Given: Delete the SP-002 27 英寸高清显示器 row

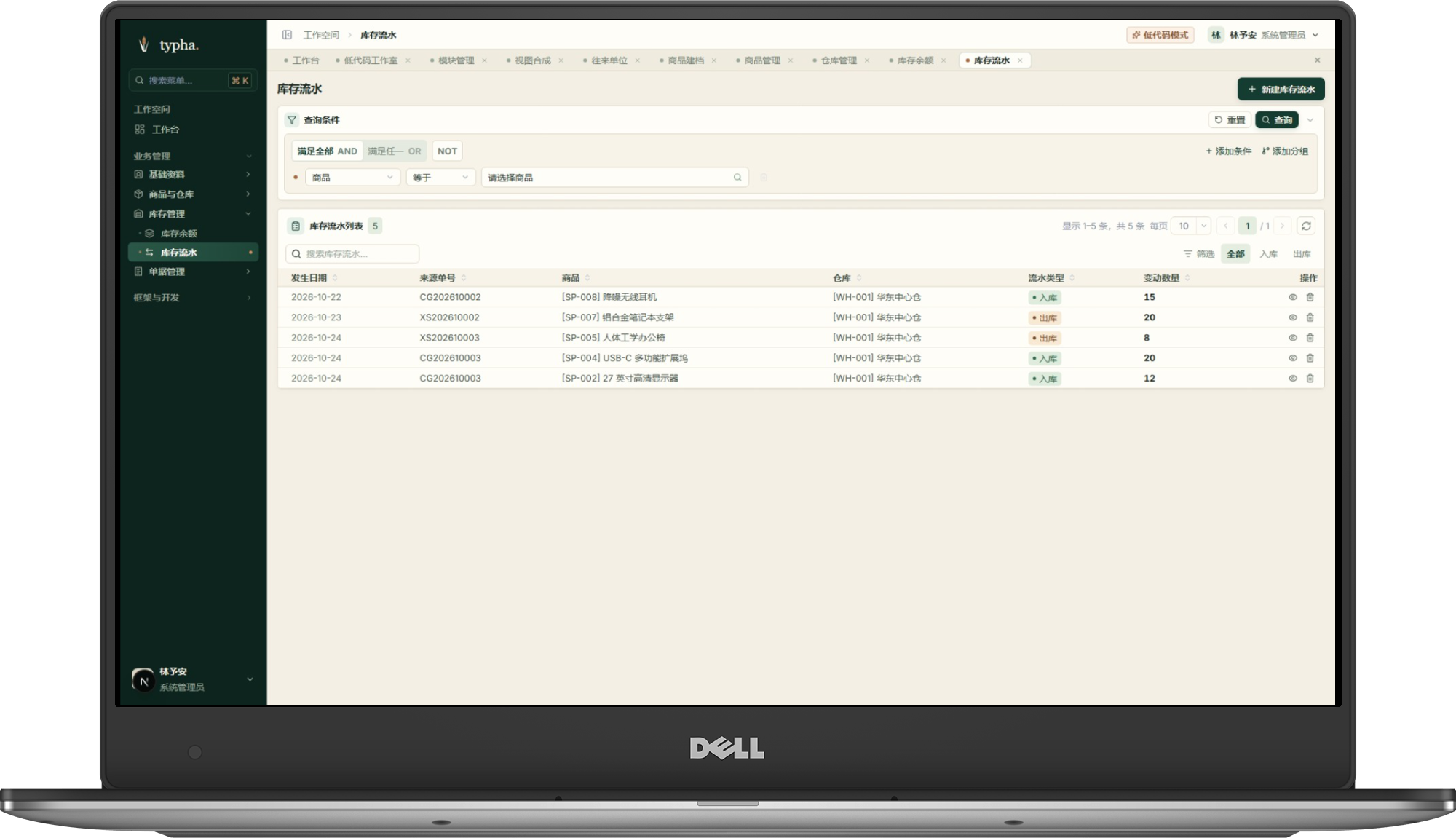Looking at the screenshot, I should (x=1310, y=379).
